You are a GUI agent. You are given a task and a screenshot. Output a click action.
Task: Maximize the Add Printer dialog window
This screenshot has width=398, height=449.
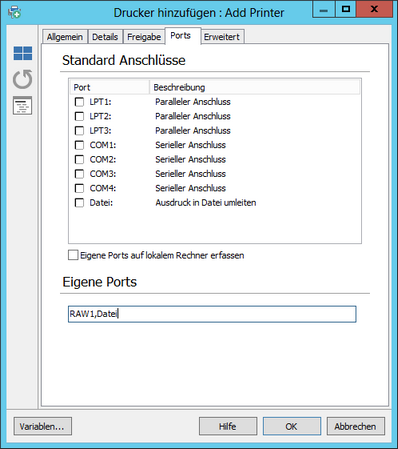click(346, 9)
